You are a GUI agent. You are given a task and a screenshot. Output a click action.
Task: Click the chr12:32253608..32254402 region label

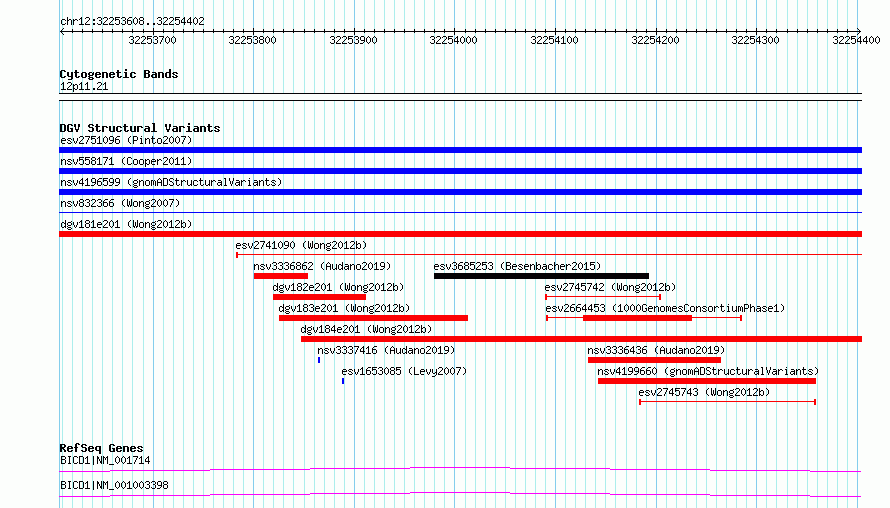132,21
